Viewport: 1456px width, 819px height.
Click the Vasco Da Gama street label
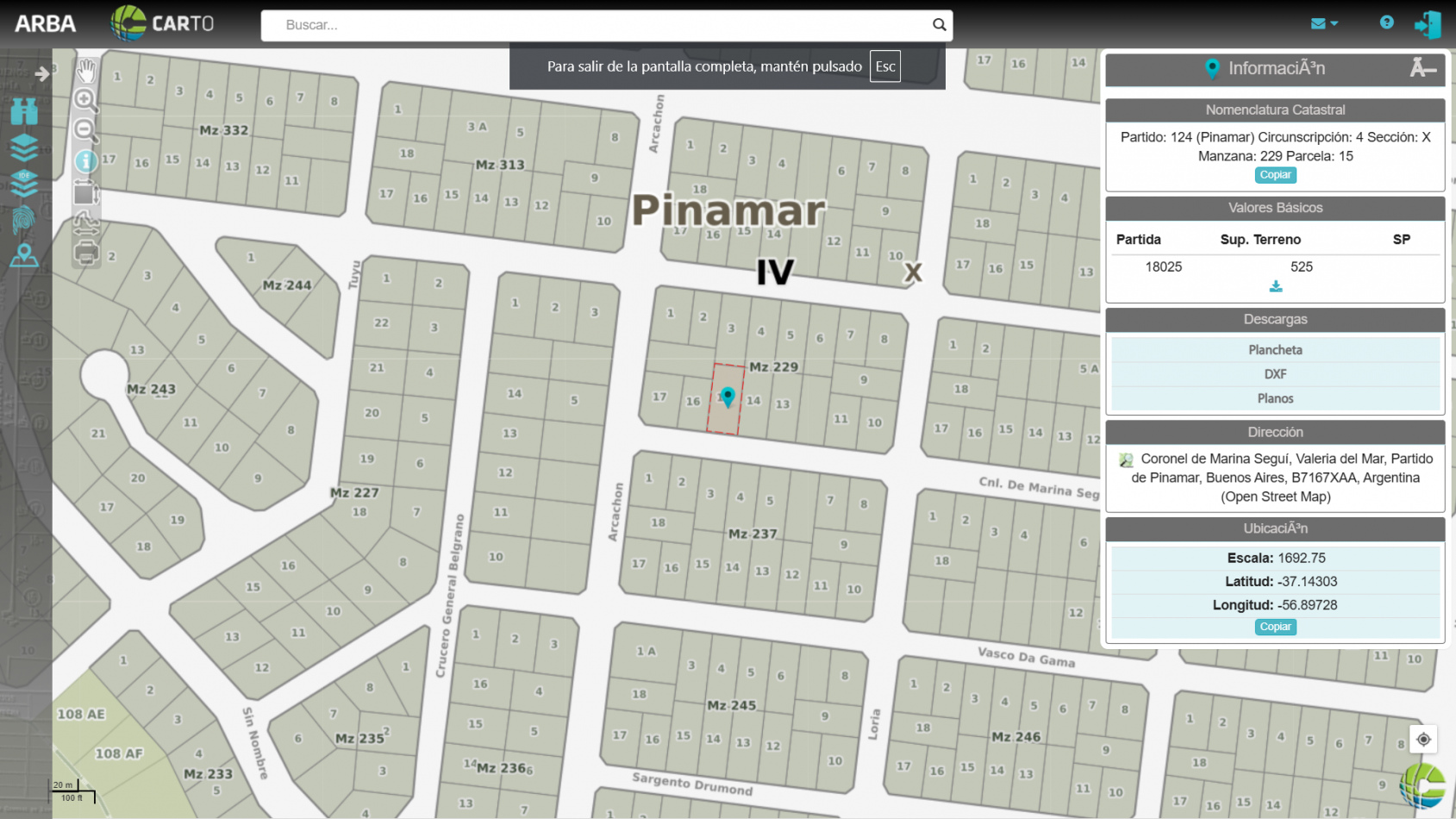point(1026,657)
